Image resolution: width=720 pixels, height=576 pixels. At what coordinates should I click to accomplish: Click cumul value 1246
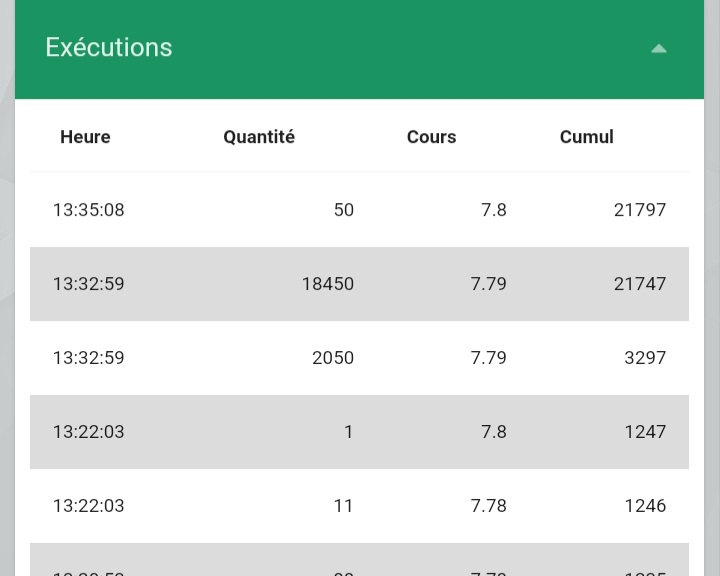645,506
